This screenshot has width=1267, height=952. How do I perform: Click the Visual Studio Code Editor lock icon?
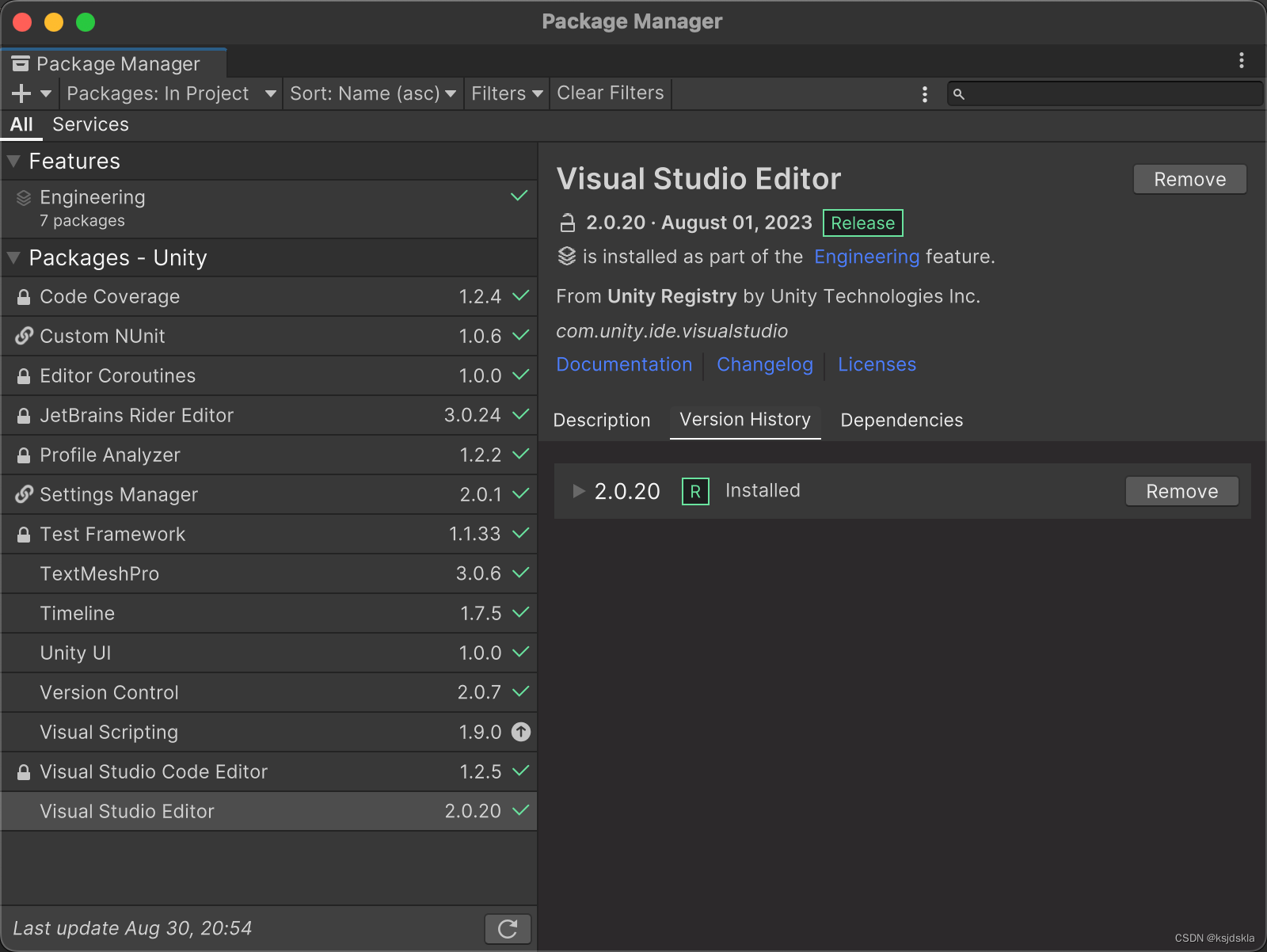click(x=24, y=772)
